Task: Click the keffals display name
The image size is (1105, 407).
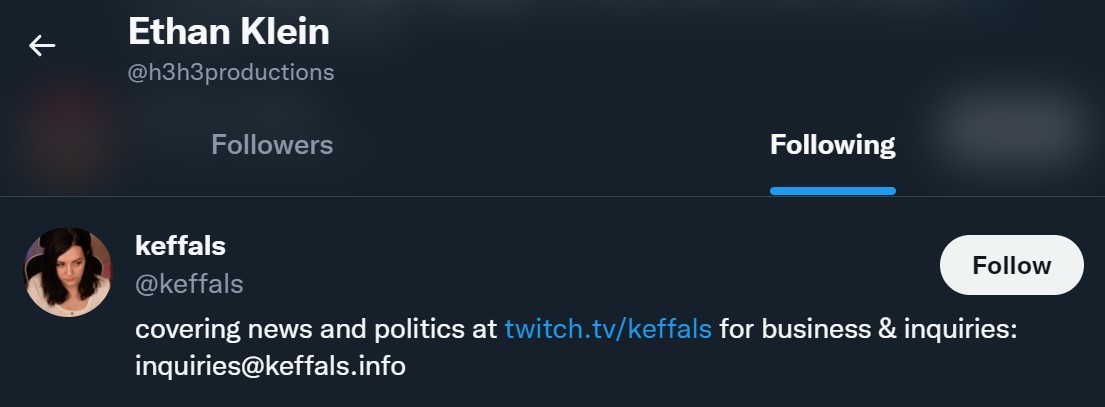Action: click(180, 246)
